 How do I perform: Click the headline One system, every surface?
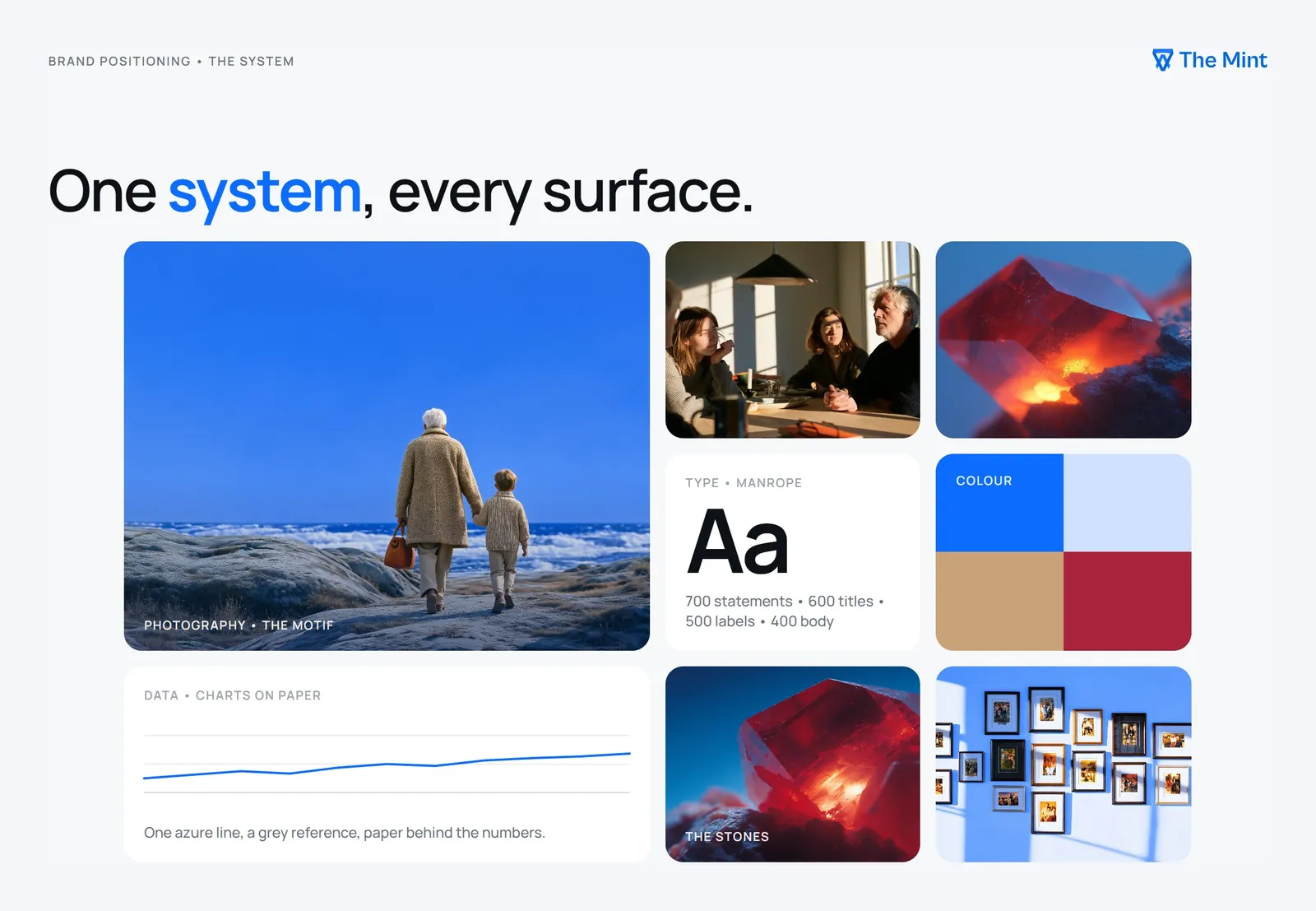point(401,193)
